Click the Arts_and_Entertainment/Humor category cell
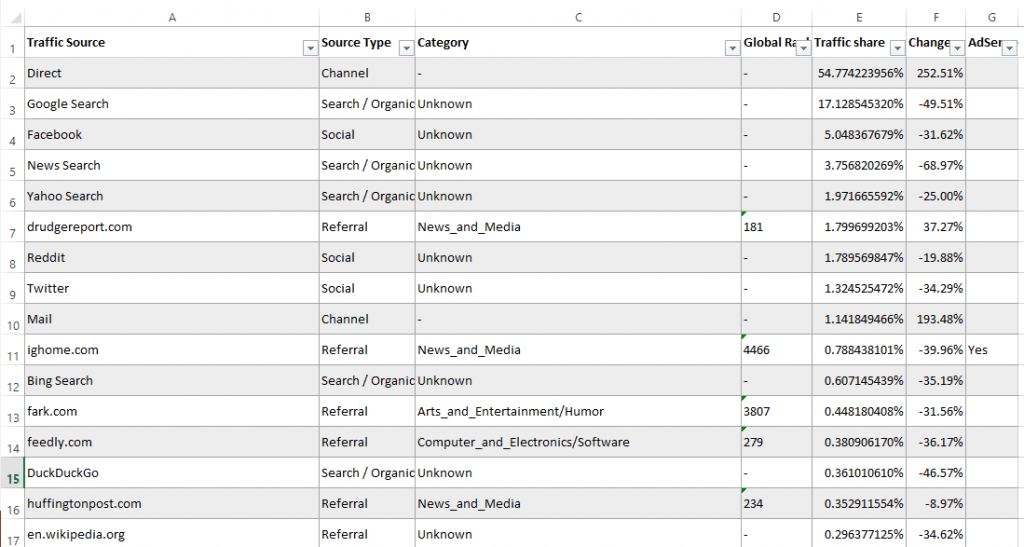The height and width of the screenshot is (547, 1024). pyautogui.click(x=578, y=411)
